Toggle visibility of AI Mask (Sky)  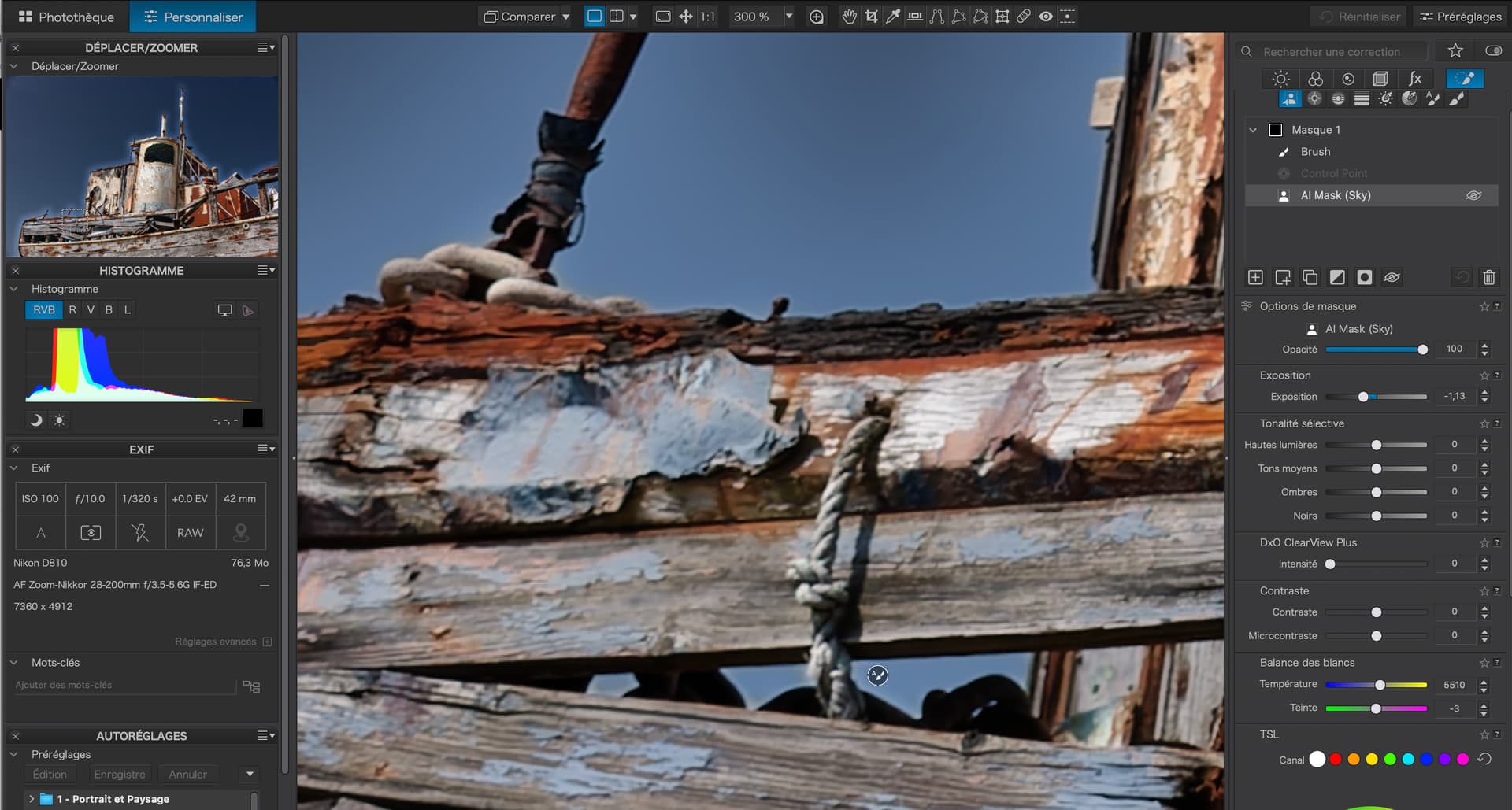click(1473, 195)
